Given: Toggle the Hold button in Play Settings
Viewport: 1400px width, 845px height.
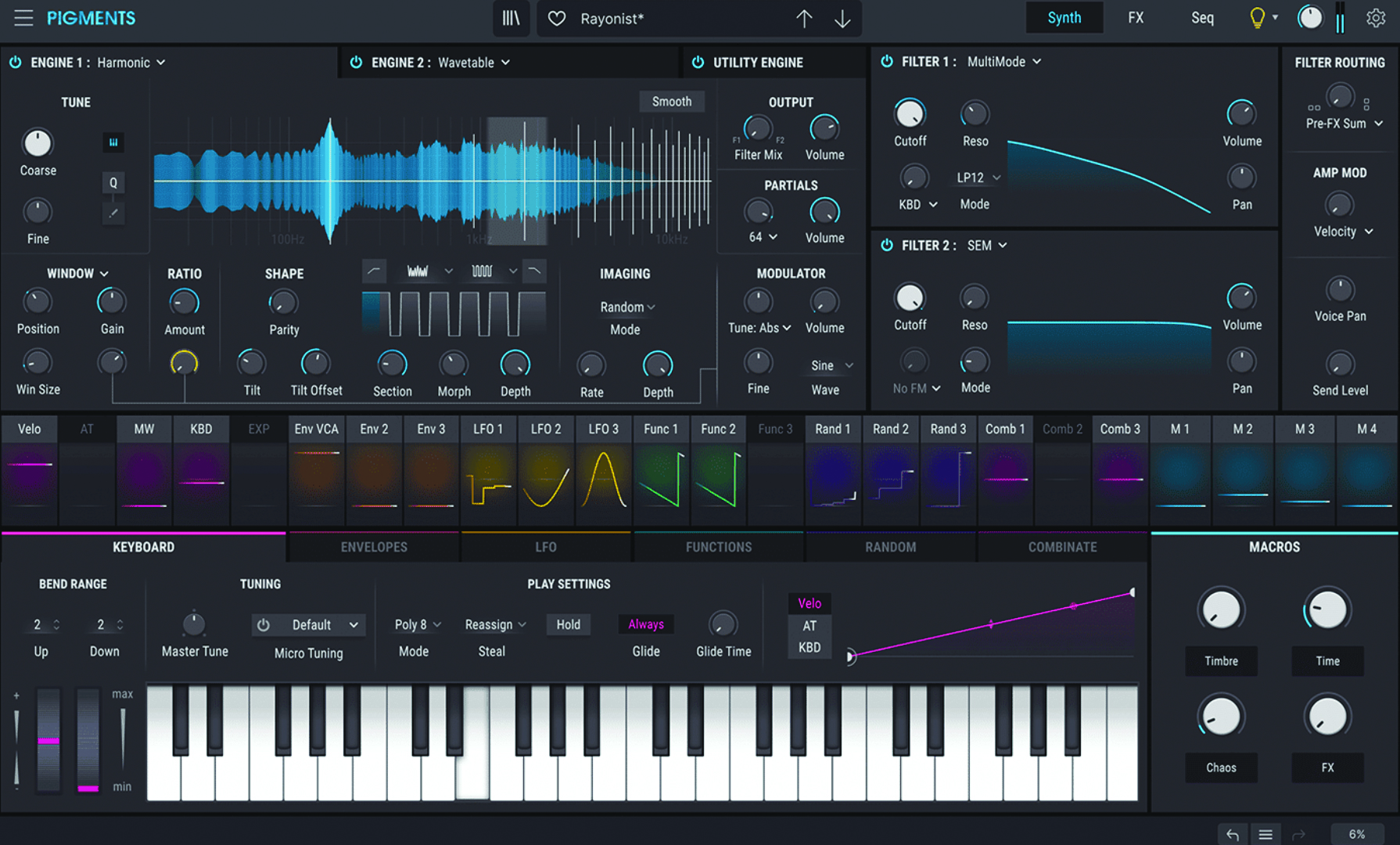Looking at the screenshot, I should [x=569, y=624].
